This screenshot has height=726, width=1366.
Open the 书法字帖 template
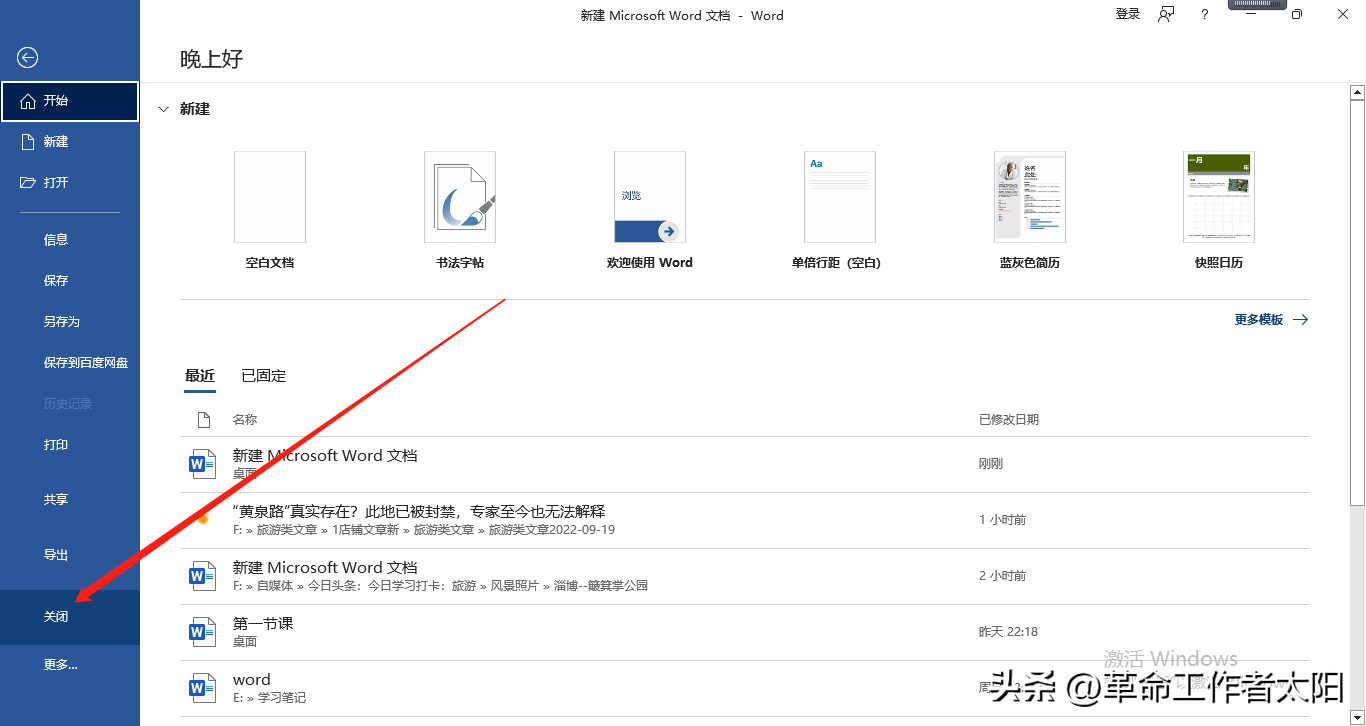[x=460, y=211]
